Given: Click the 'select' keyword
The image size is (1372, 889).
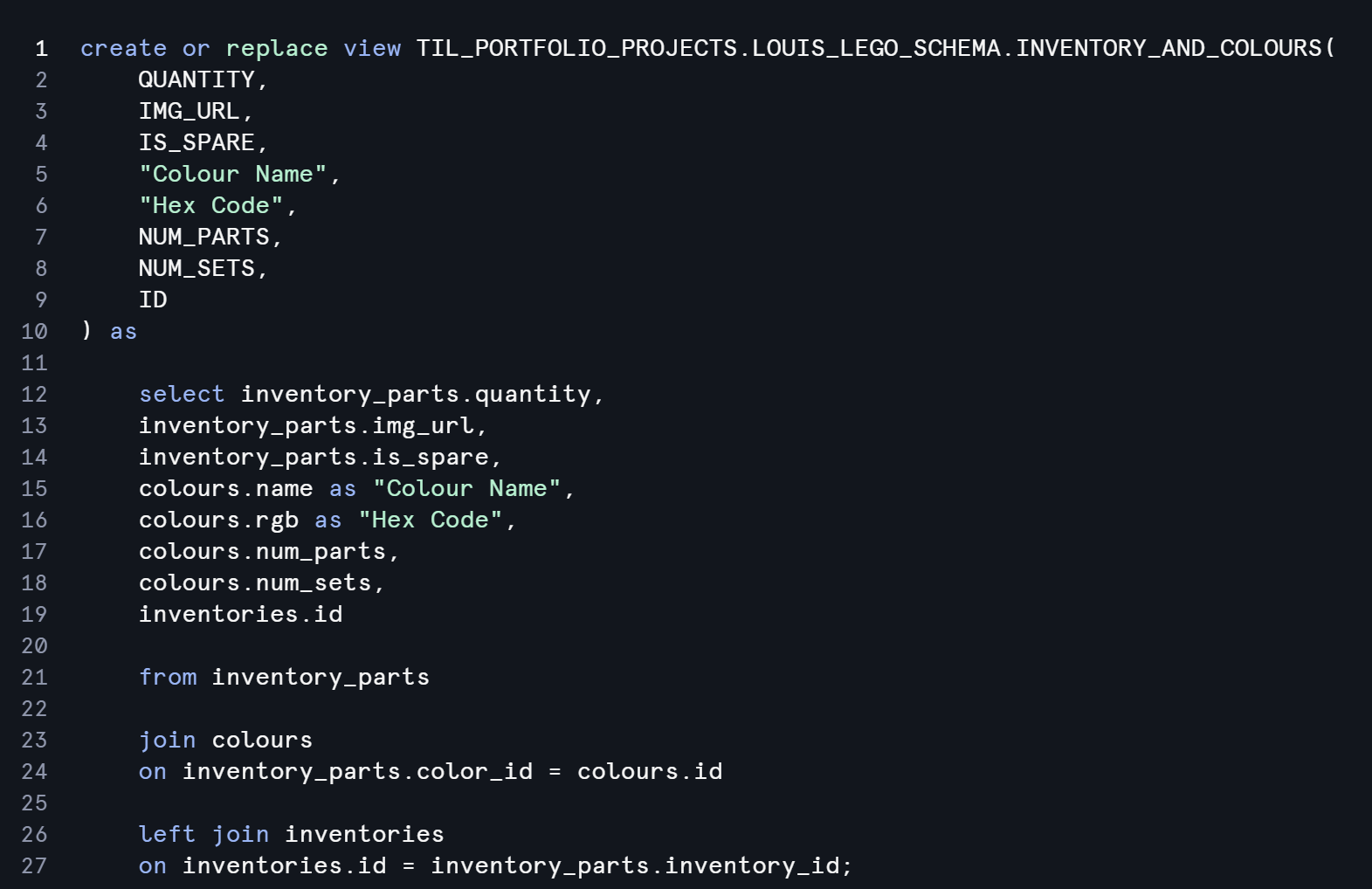Looking at the screenshot, I should (182, 395).
